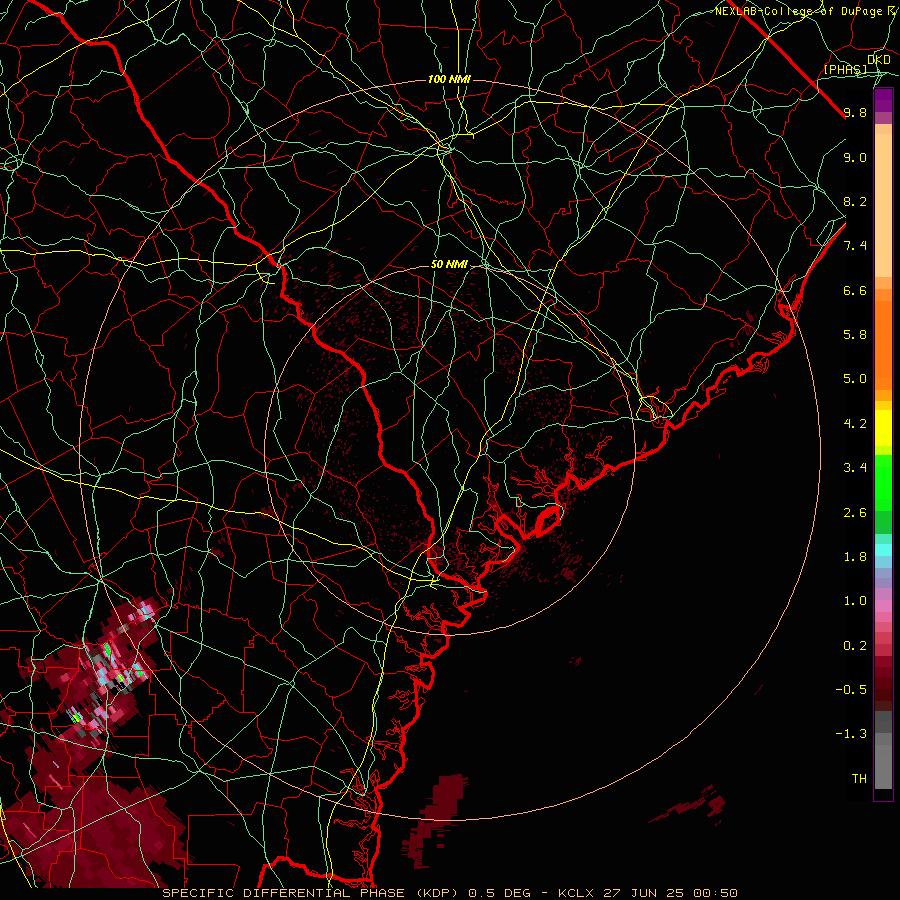The width and height of the screenshot is (900, 900).
Task: Click the TH threshold label
Action: tap(859, 779)
